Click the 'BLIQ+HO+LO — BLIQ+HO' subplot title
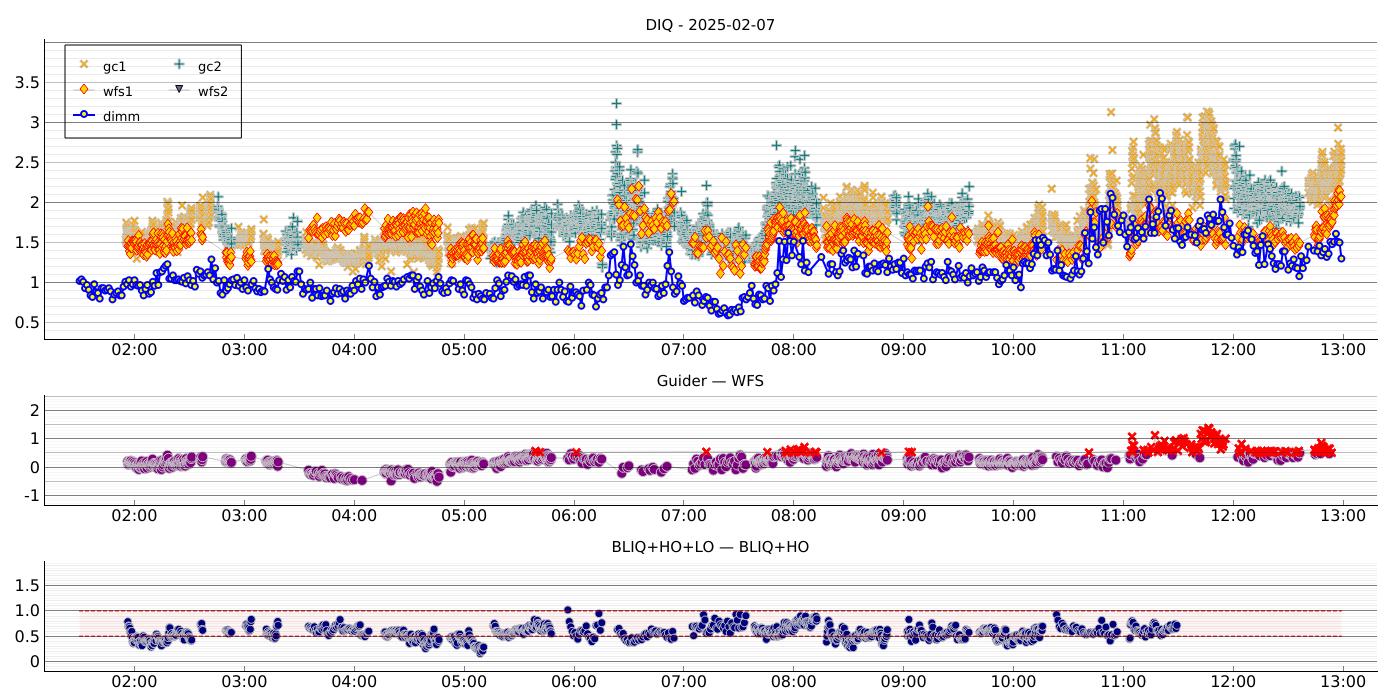This screenshot has height=700, width=1400. point(710,547)
